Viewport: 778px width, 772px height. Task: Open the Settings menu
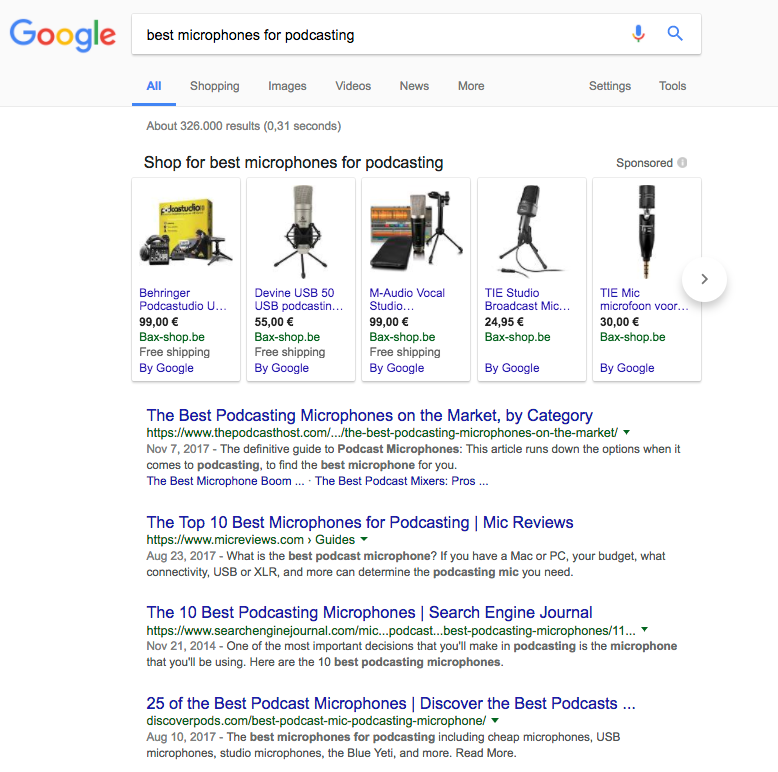pyautogui.click(x=610, y=86)
